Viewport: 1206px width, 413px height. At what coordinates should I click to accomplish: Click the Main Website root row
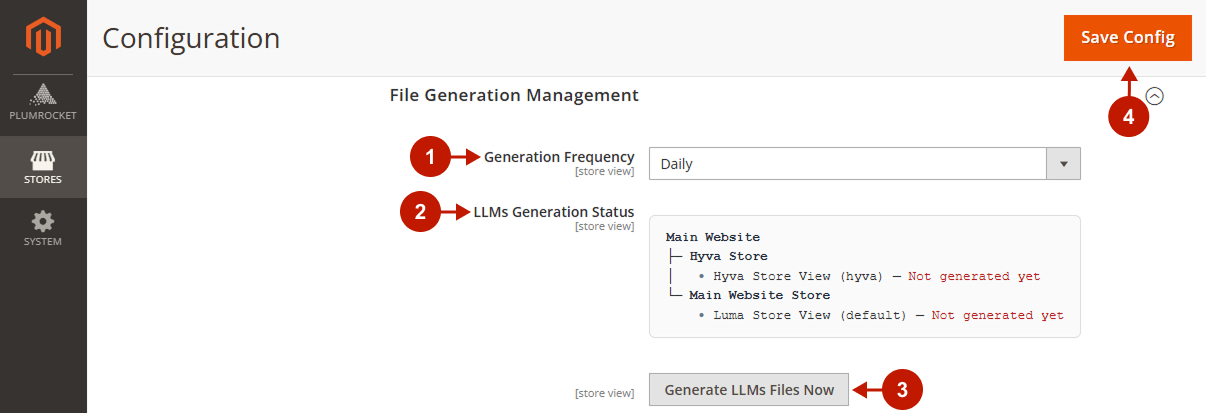[x=712, y=237]
